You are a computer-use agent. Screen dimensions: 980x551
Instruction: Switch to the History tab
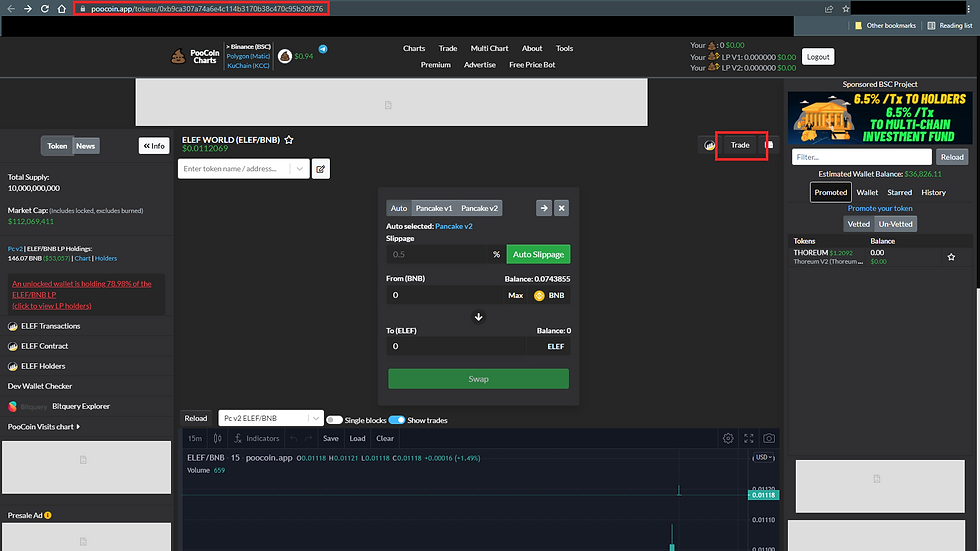click(933, 192)
